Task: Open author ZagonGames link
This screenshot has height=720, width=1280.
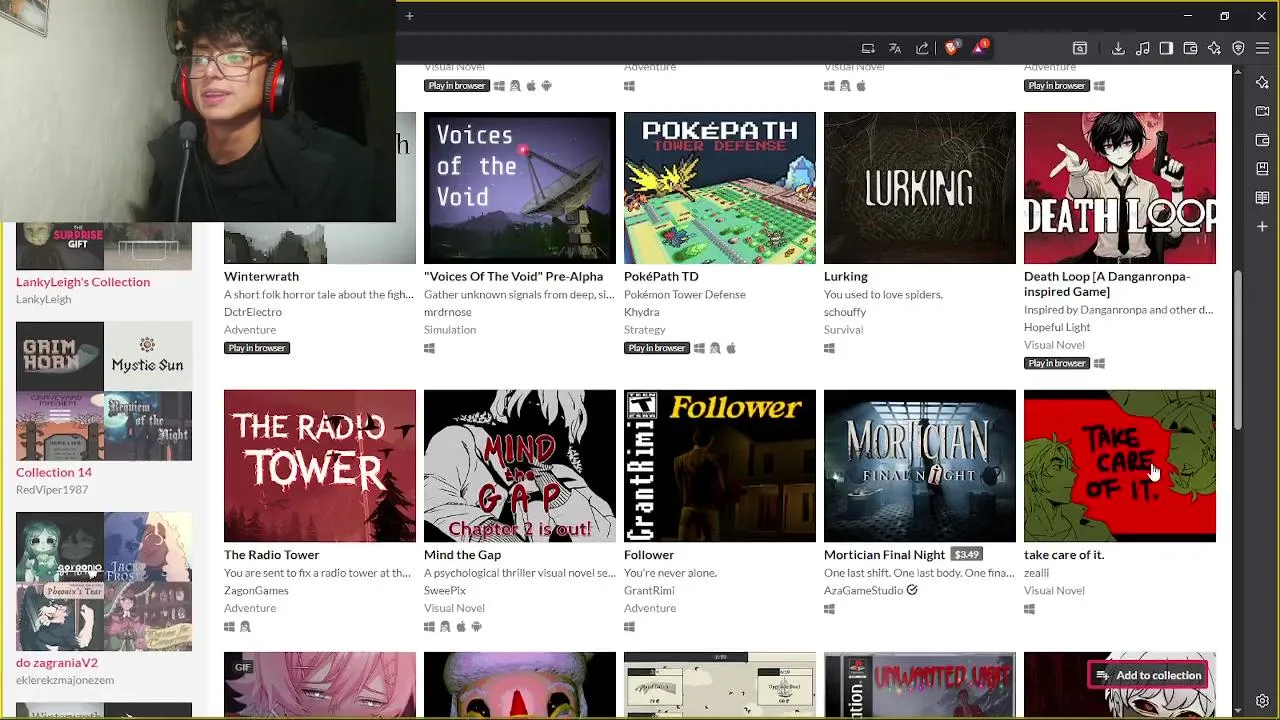Action: [x=256, y=590]
